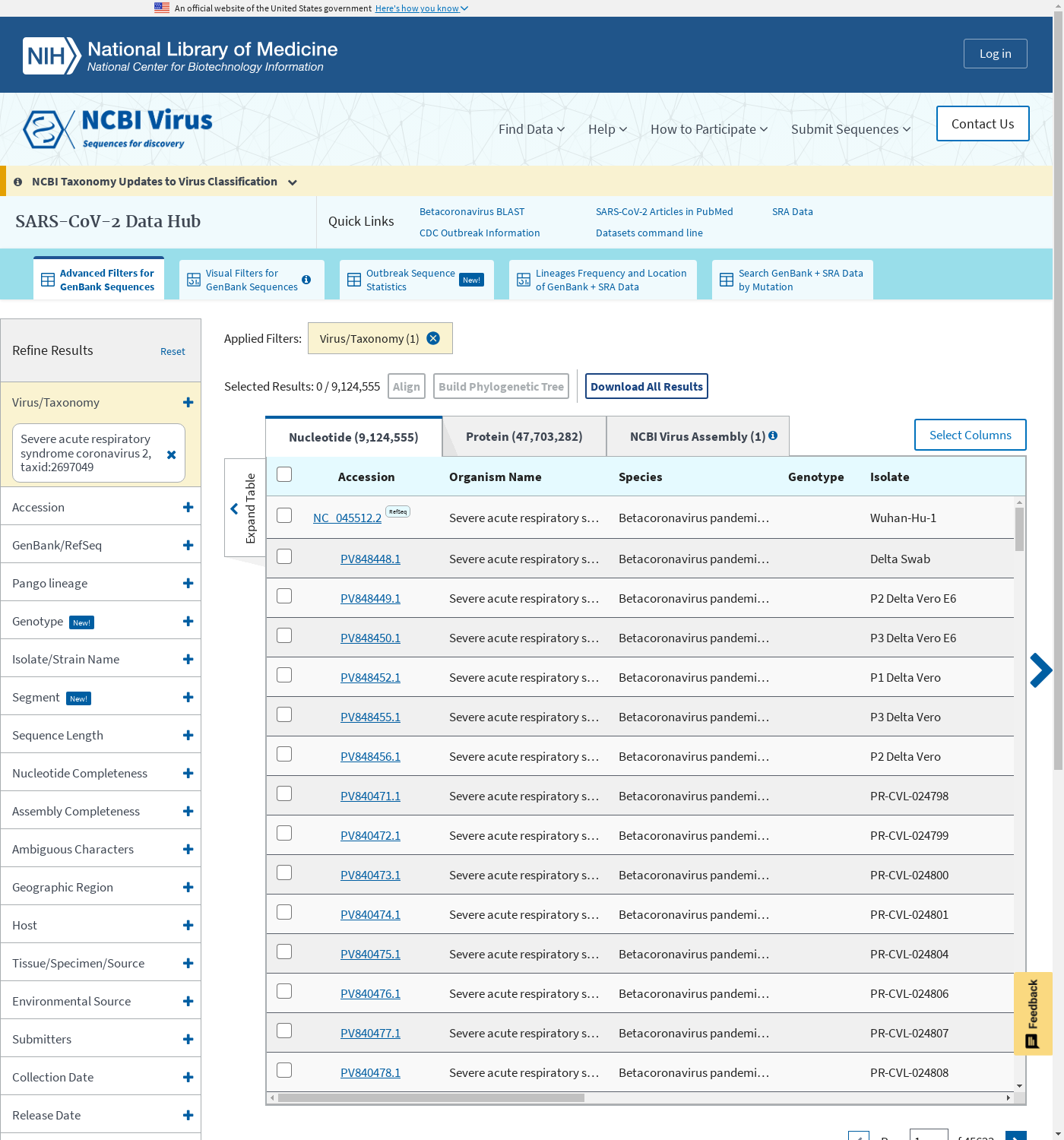Click icon on Lineages Frequency and Location tab
The image size is (1064, 1140).
point(524,280)
